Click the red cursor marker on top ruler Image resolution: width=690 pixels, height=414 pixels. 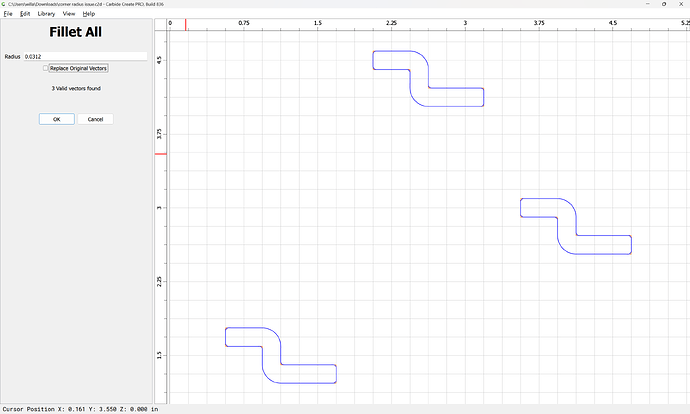click(186, 22)
